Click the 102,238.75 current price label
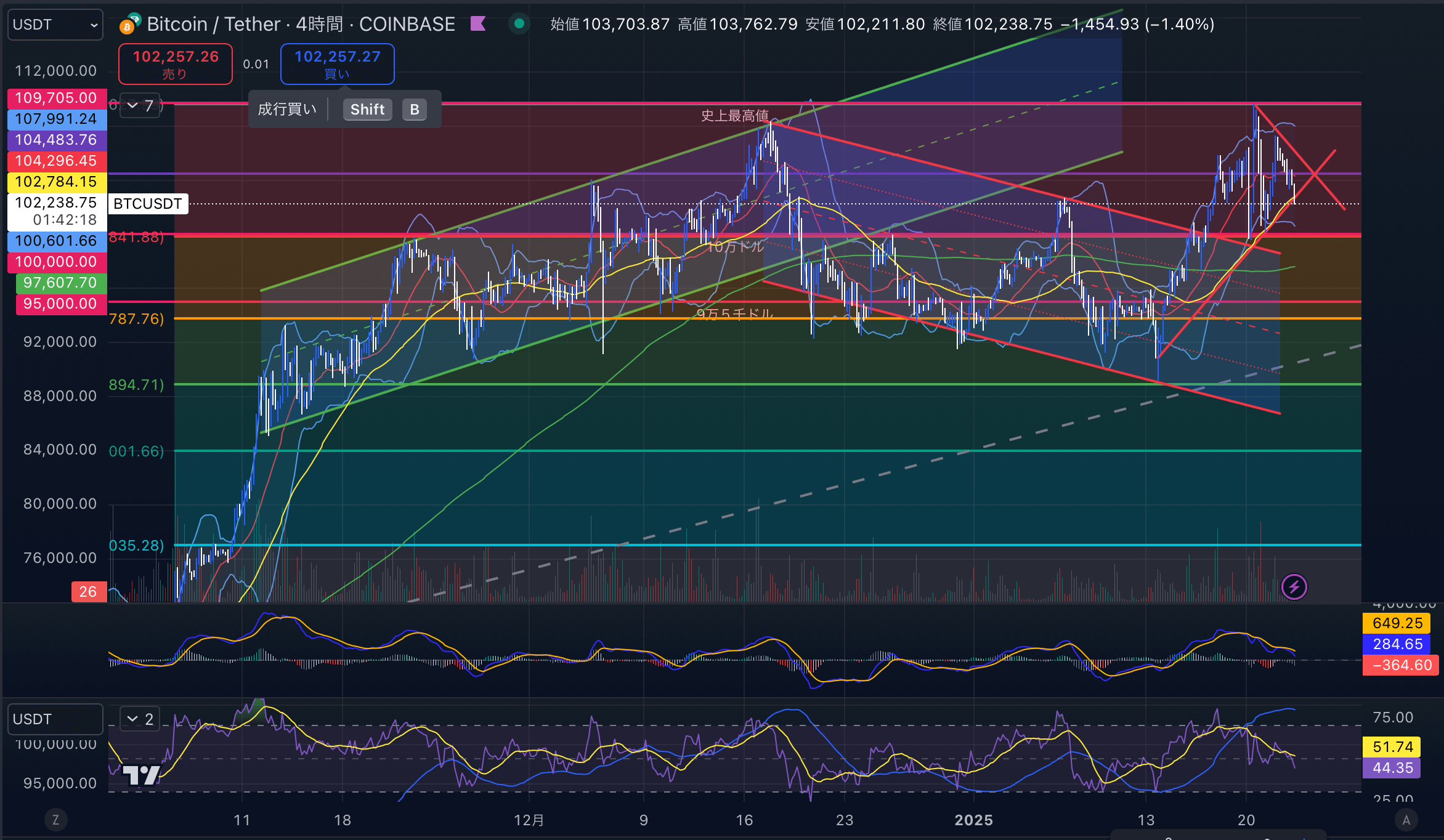The width and height of the screenshot is (1444, 840). (x=57, y=211)
